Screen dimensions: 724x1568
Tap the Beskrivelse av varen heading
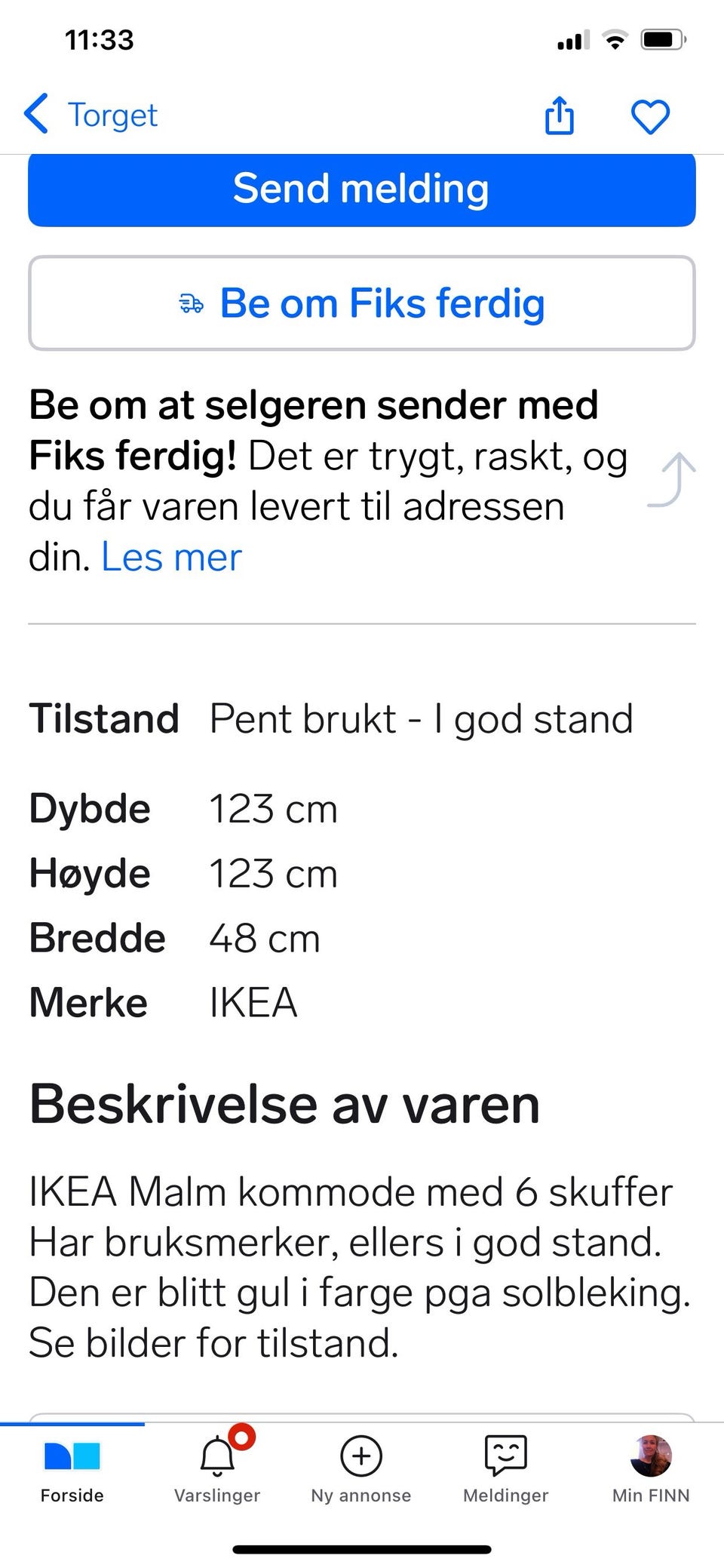284,1105
